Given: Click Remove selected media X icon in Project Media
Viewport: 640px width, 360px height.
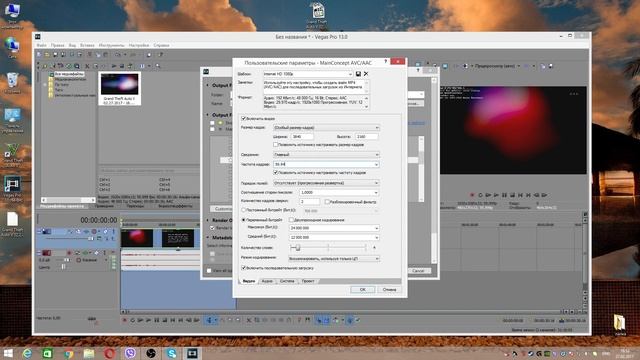Looking at the screenshot, I should click(x=87, y=66).
